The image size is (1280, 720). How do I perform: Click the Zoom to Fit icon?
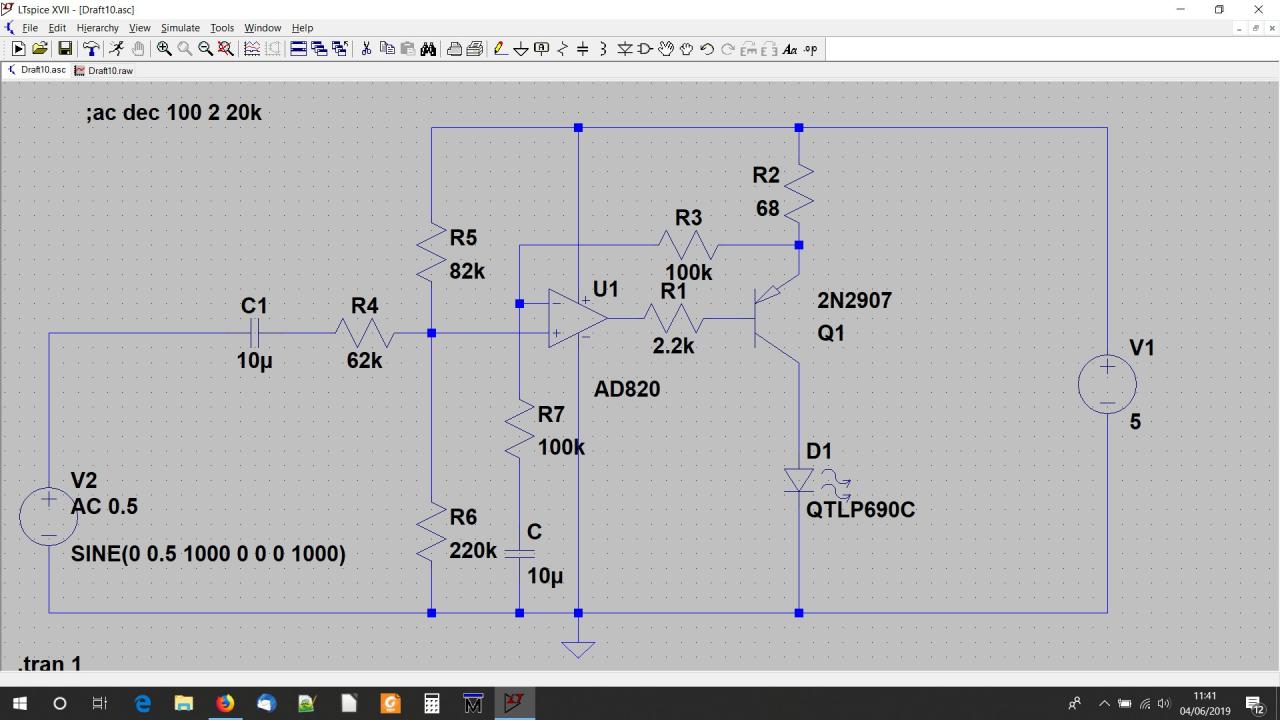[x=226, y=48]
